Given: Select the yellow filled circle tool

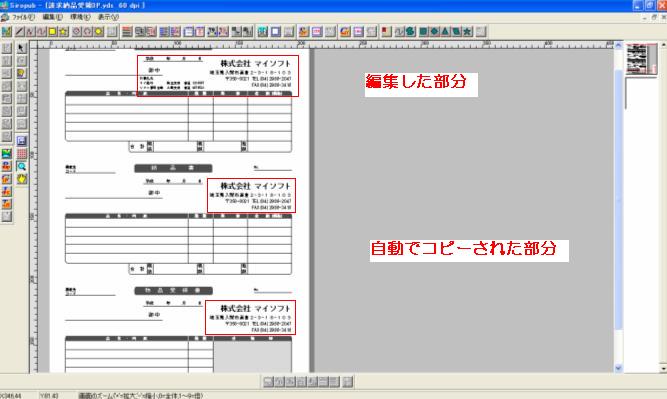Looking at the screenshot, I should 99,31.
